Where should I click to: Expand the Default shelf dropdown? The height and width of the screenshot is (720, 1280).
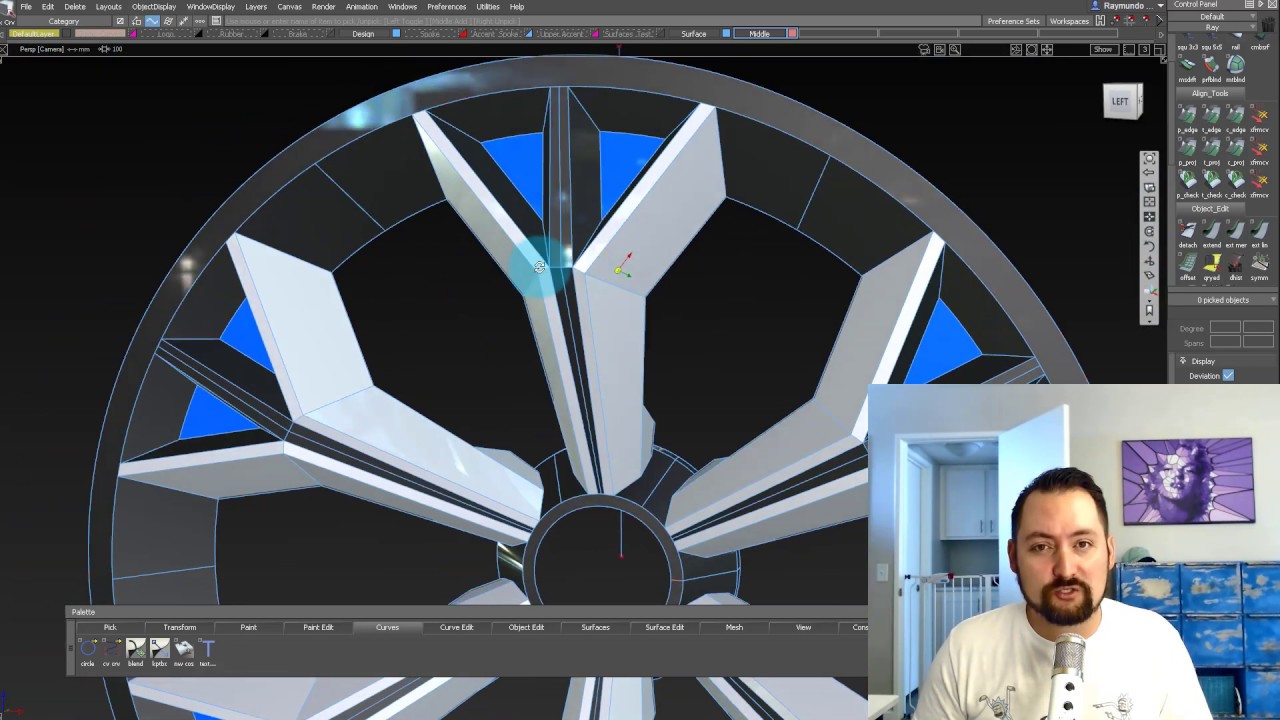[x=1212, y=17]
